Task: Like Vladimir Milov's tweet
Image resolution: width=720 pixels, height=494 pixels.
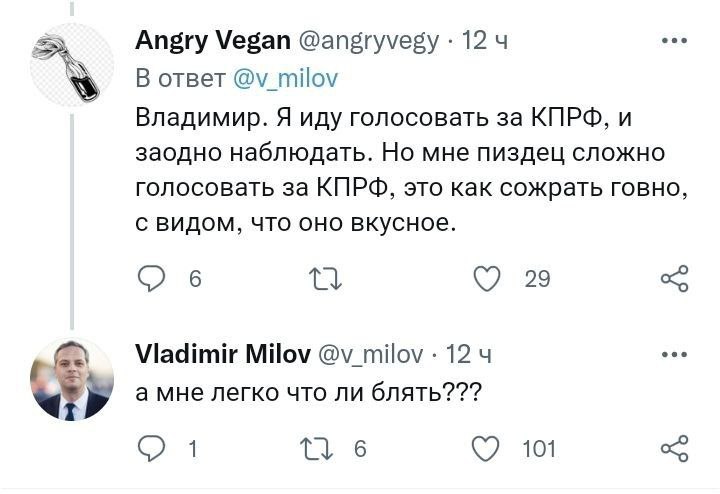Action: tap(487, 449)
